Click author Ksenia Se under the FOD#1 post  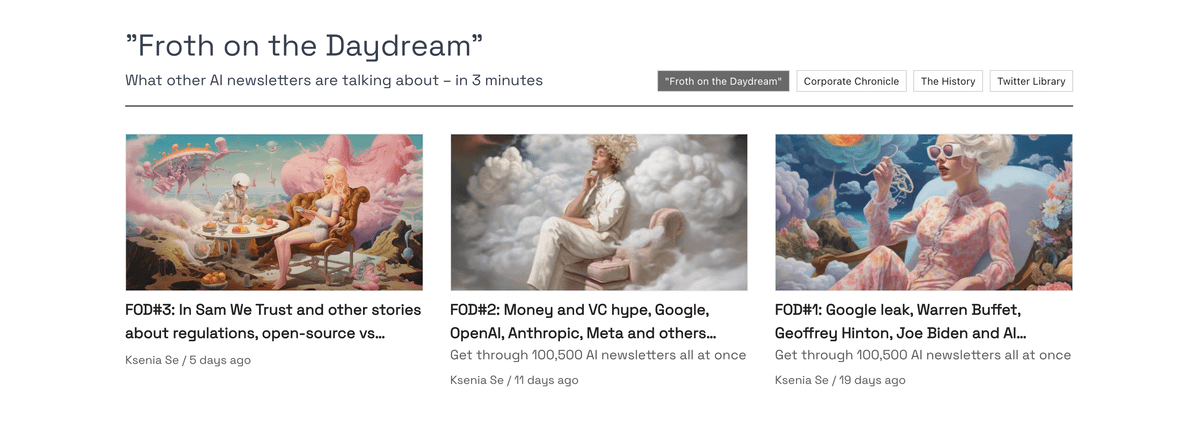click(802, 380)
